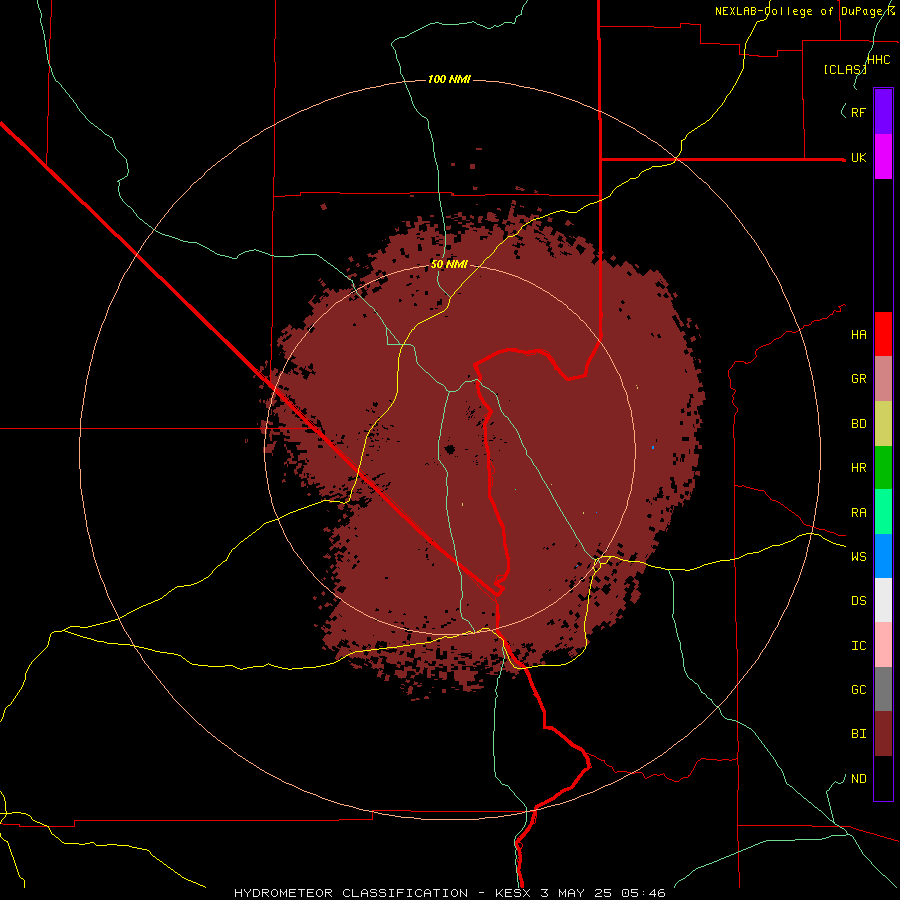Click the BI legend label
The image size is (900, 900).
point(858,734)
